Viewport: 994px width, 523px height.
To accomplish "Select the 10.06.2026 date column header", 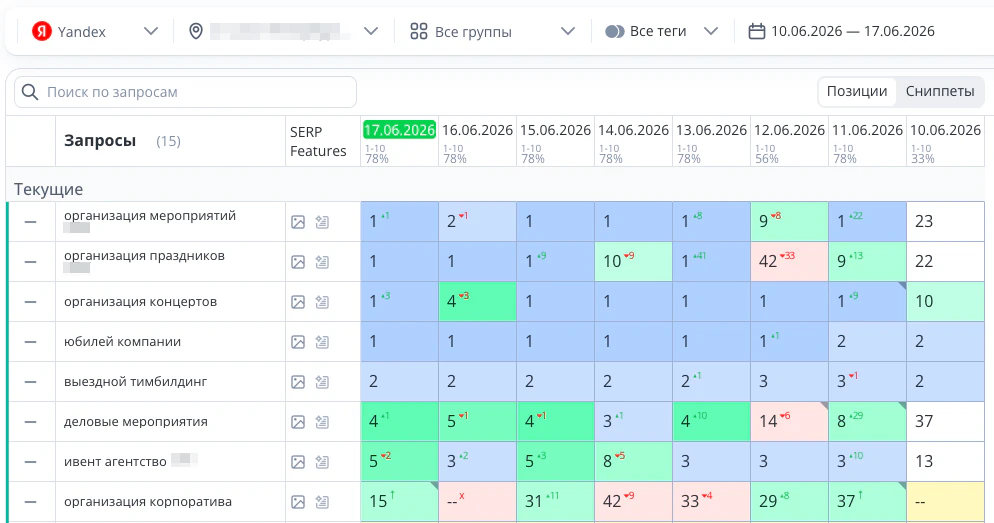I will pos(945,130).
